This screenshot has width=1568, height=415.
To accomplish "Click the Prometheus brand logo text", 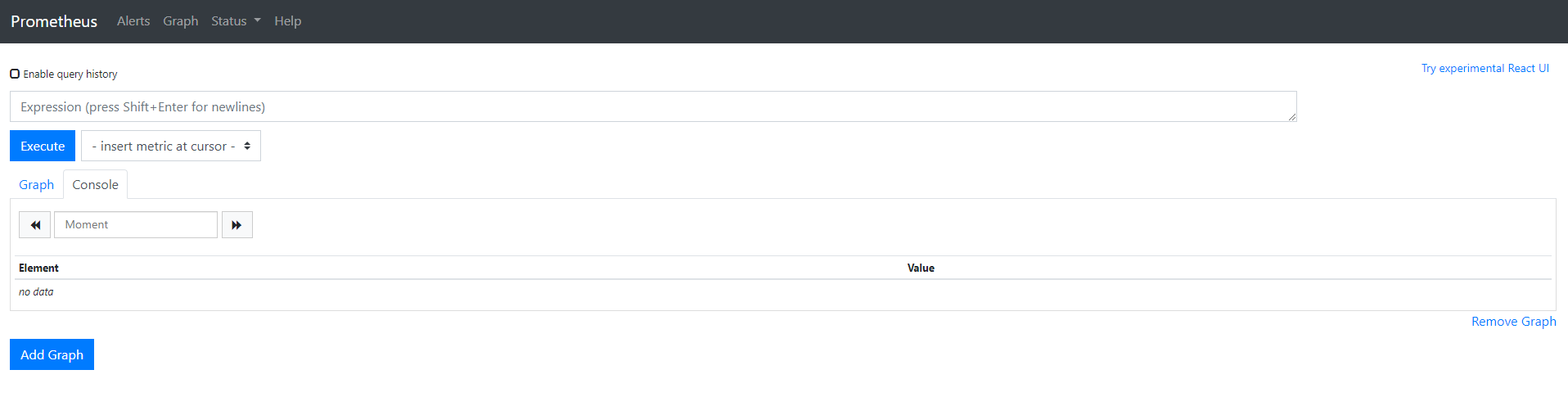I will tap(54, 21).
